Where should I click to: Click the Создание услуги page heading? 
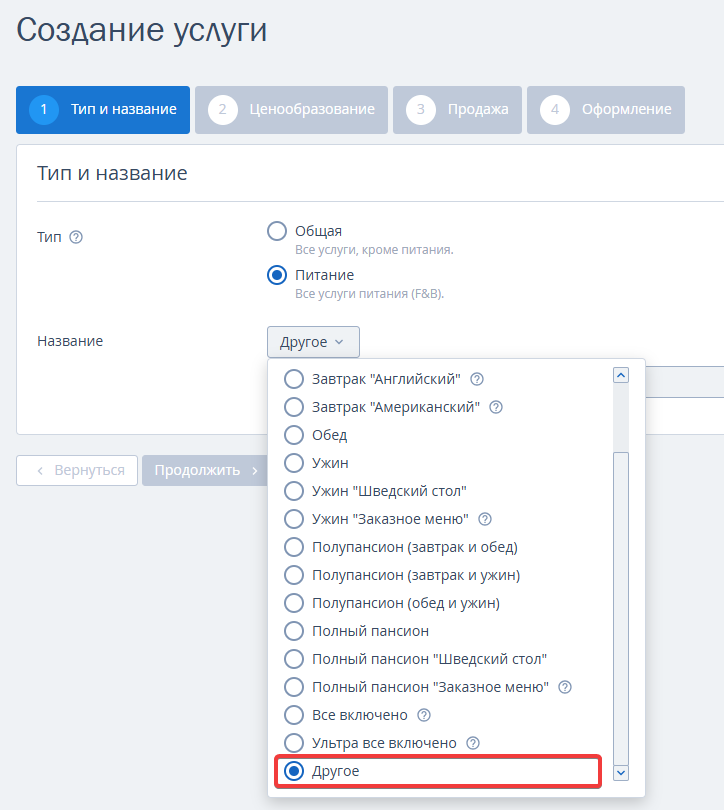[141, 31]
